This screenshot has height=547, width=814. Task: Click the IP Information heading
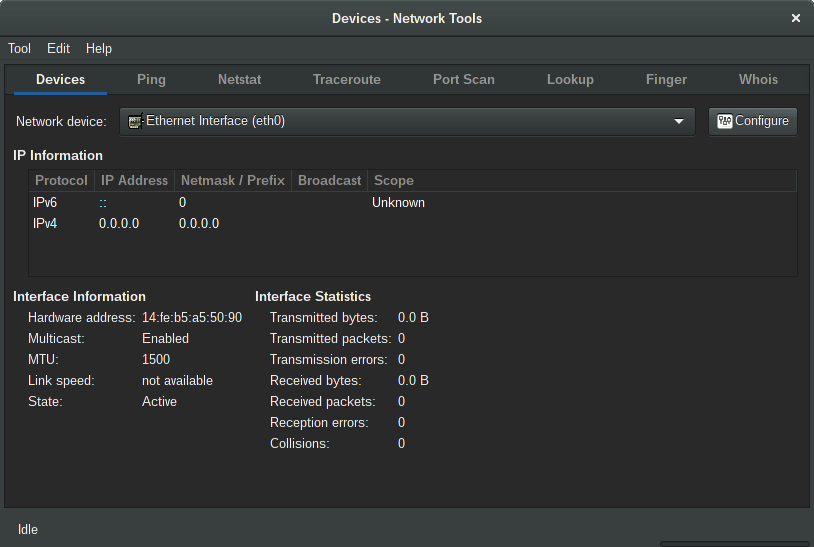coord(58,156)
